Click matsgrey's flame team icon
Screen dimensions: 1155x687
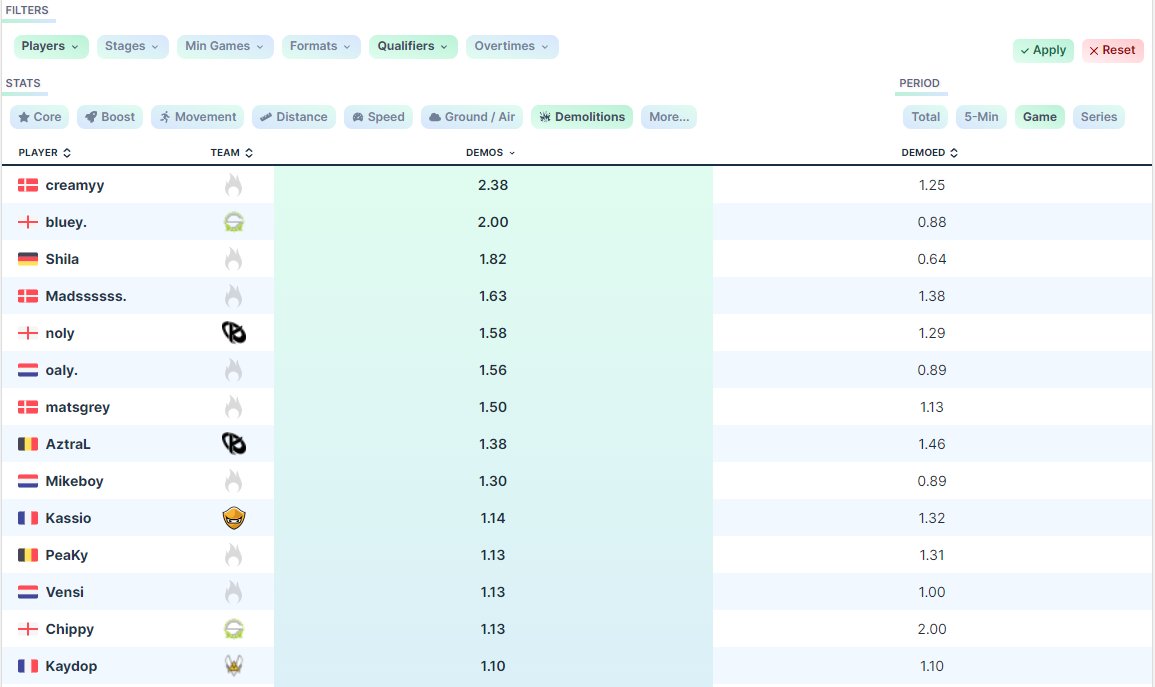point(234,407)
